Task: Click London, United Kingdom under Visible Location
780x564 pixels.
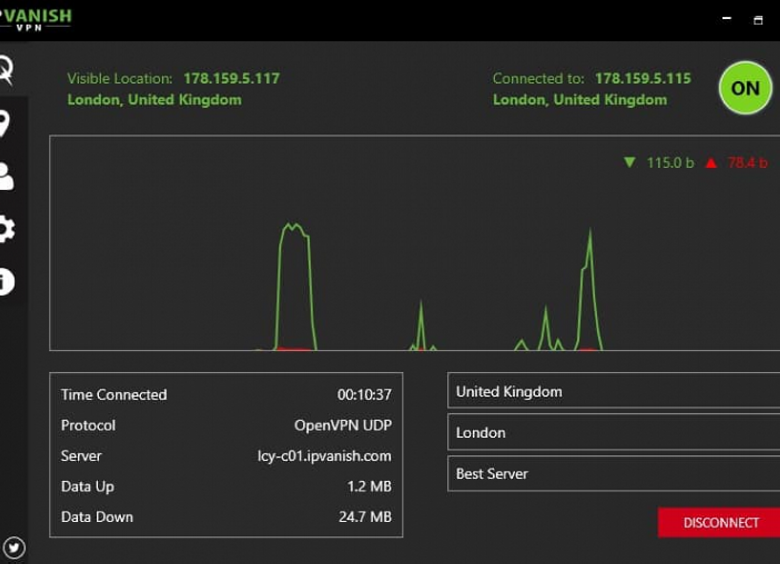Action: point(154,99)
